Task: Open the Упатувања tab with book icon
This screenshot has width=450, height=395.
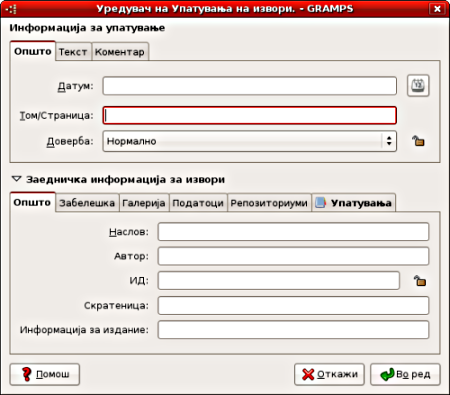Action: pos(354,203)
